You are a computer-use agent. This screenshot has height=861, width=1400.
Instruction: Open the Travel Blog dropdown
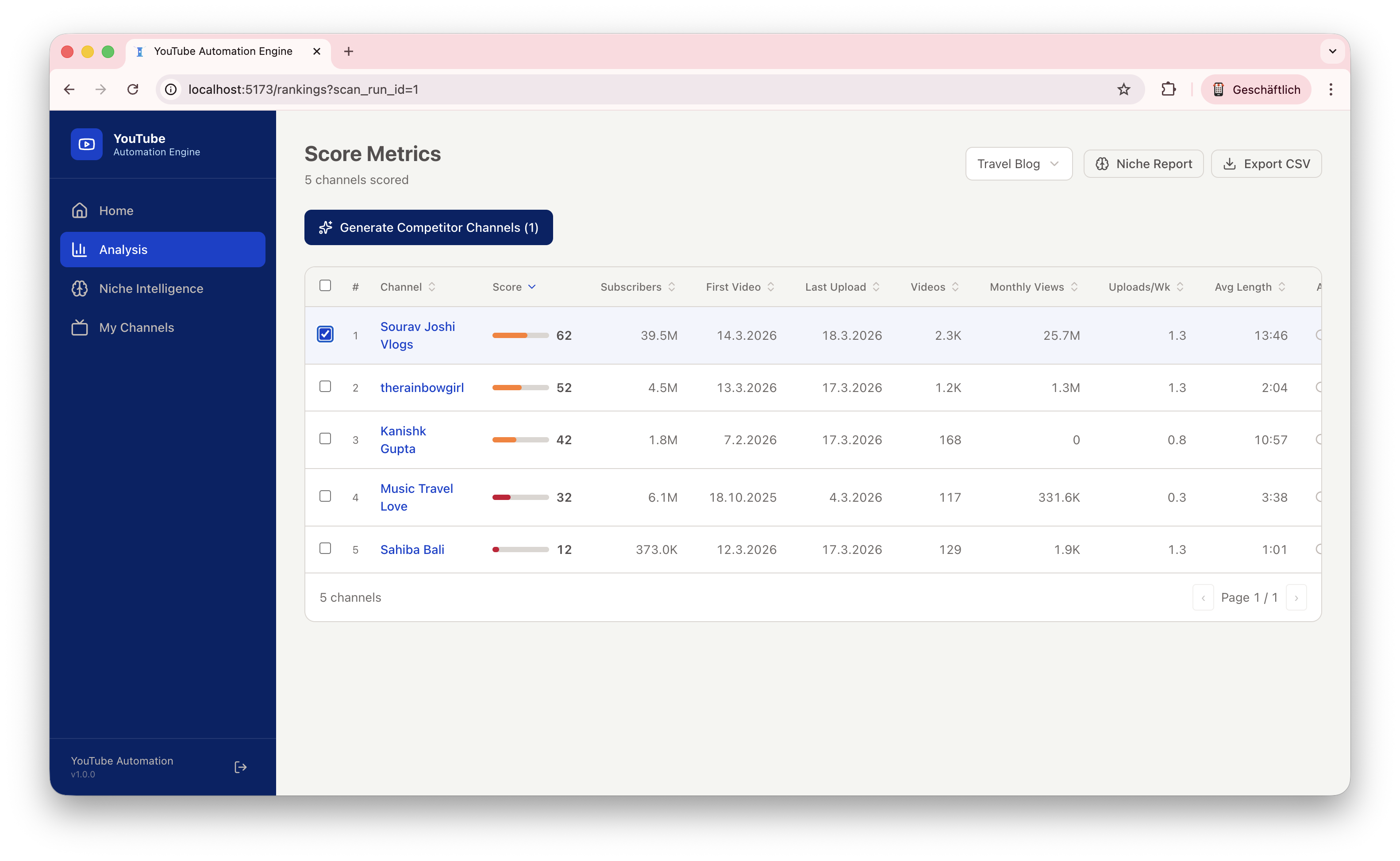pyautogui.click(x=1018, y=164)
